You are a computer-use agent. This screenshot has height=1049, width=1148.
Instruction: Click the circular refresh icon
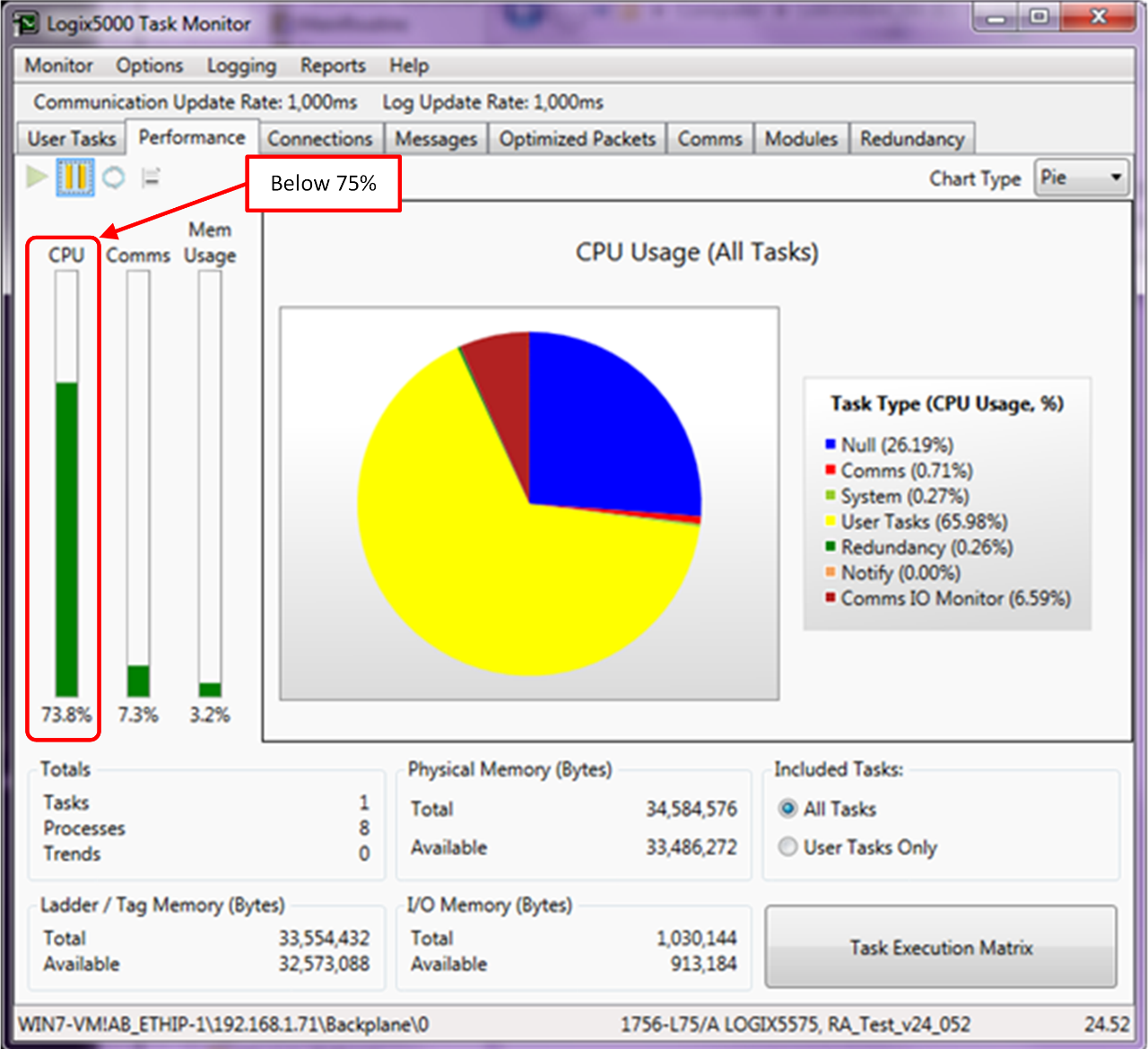click(x=114, y=178)
